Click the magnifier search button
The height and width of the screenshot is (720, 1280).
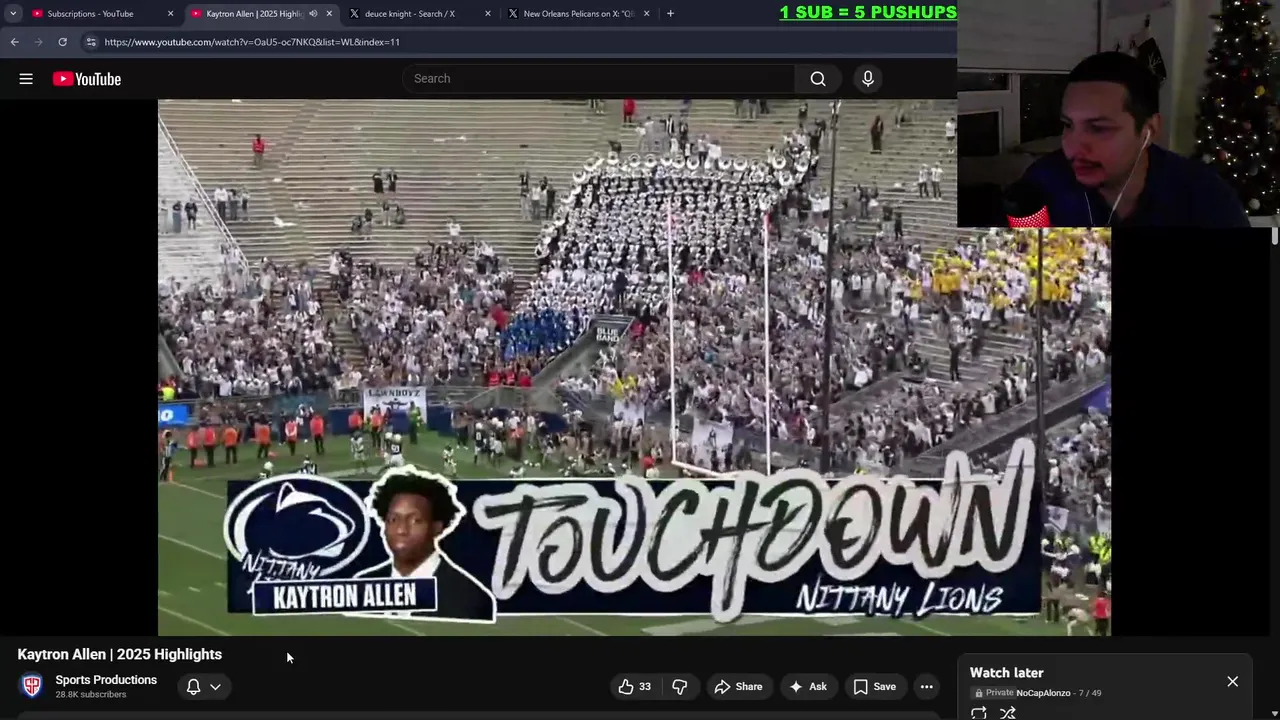(x=818, y=79)
